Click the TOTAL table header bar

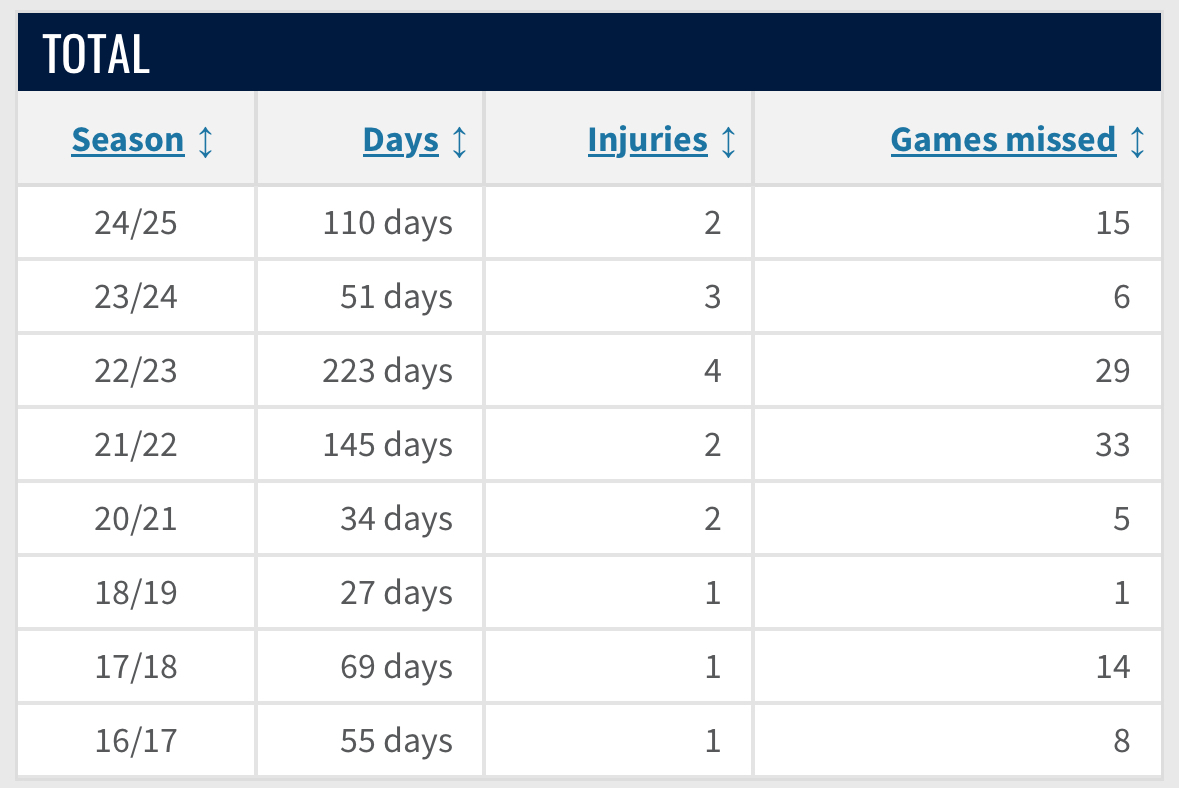click(x=590, y=52)
